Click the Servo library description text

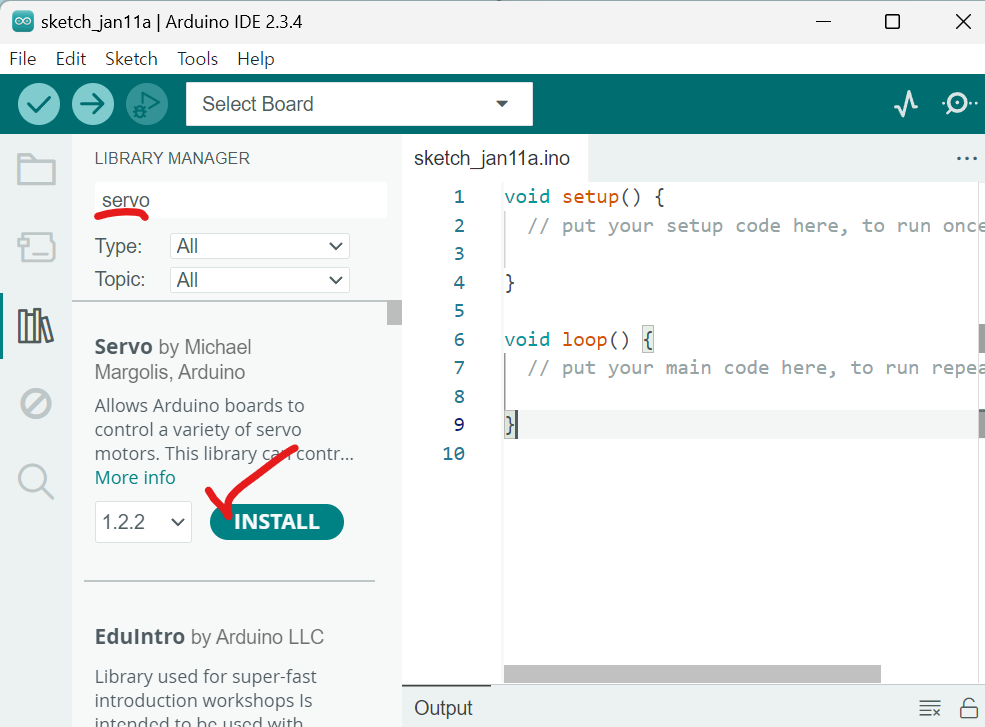click(x=224, y=430)
